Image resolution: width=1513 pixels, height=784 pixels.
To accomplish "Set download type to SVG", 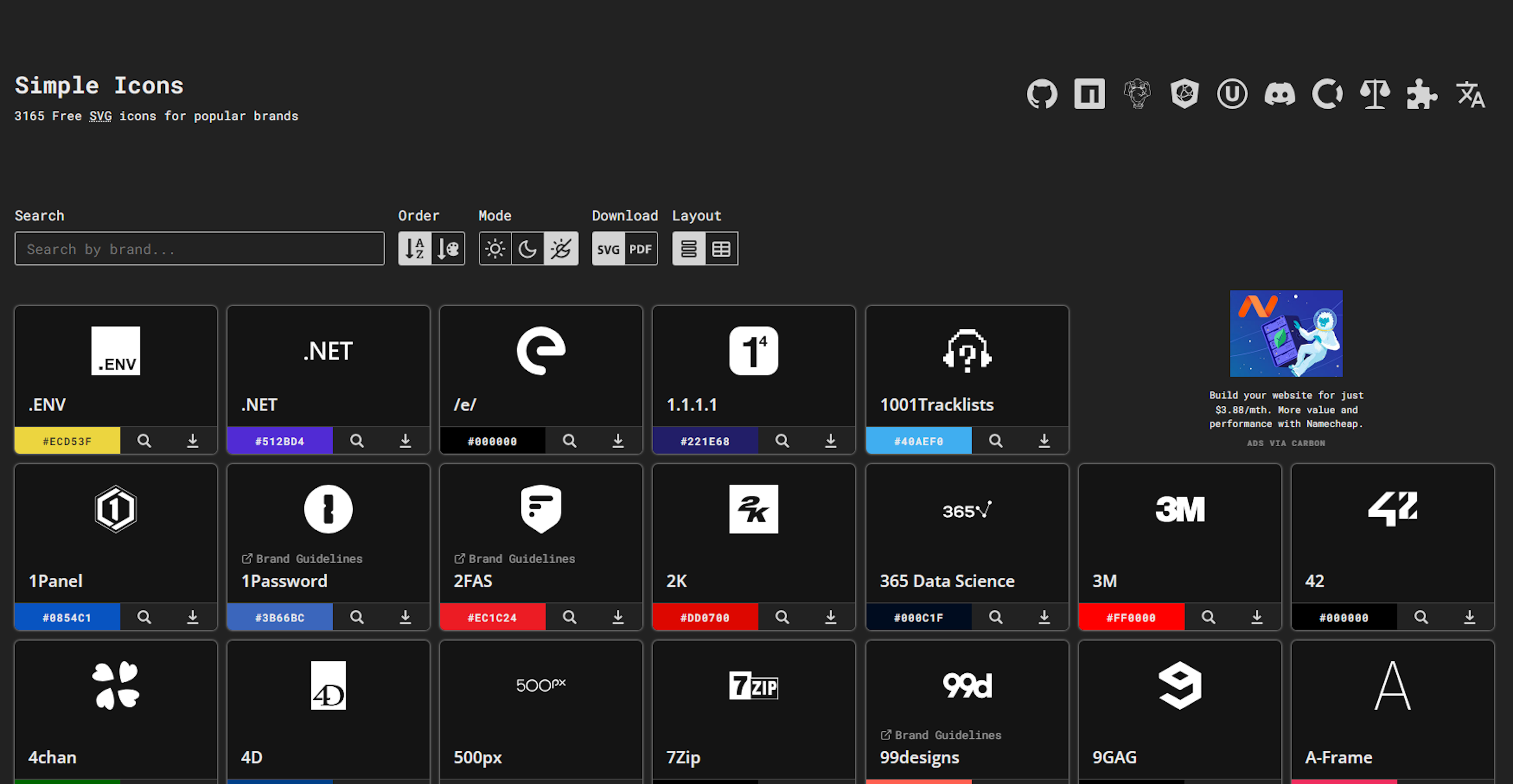I will coord(608,249).
